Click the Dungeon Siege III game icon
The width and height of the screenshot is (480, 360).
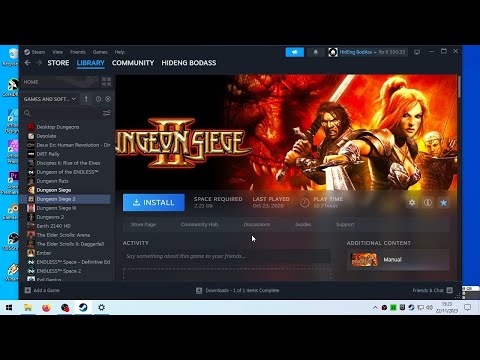(31, 208)
